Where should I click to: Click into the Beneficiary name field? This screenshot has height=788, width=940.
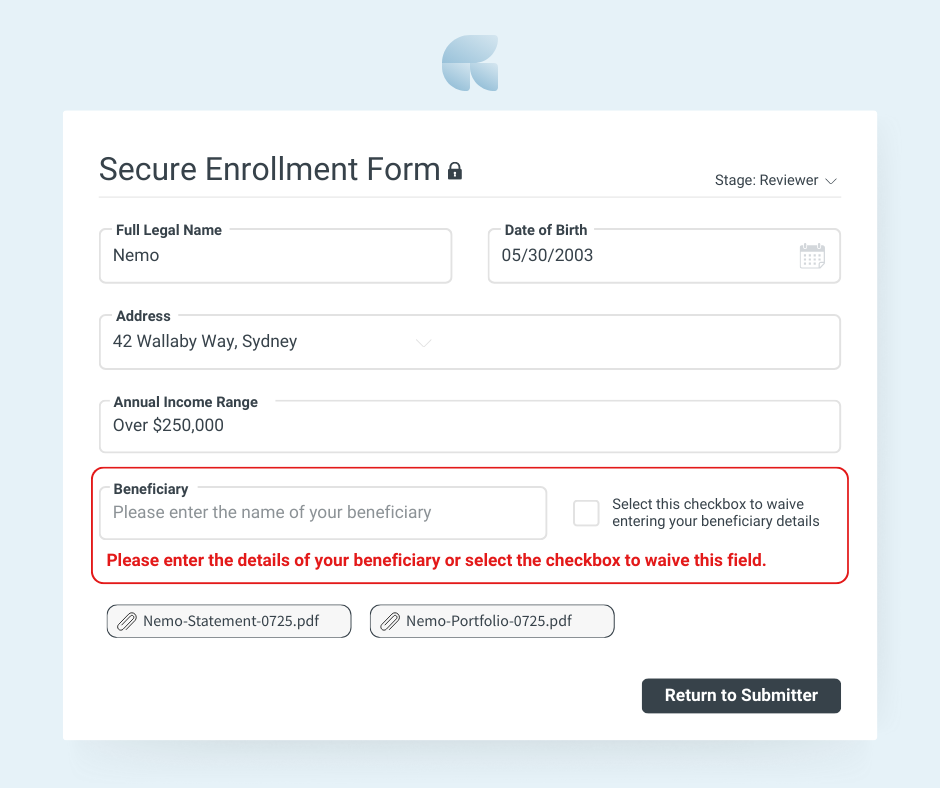coord(323,513)
